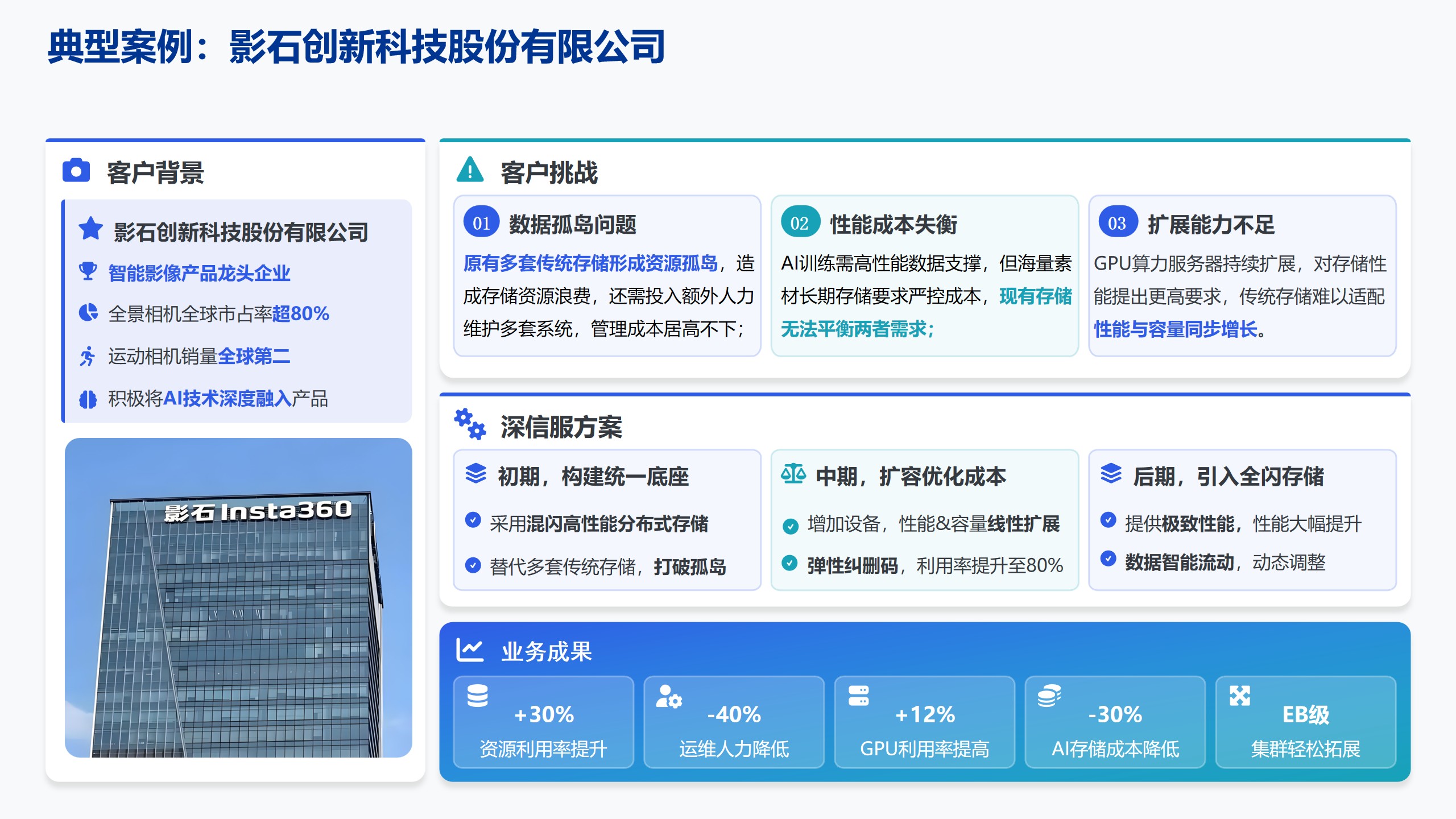
Task: Click highlighted text 无法平衡两者需求
Action: (854, 329)
